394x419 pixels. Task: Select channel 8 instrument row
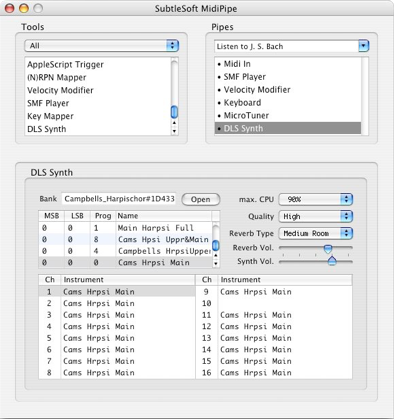117,373
